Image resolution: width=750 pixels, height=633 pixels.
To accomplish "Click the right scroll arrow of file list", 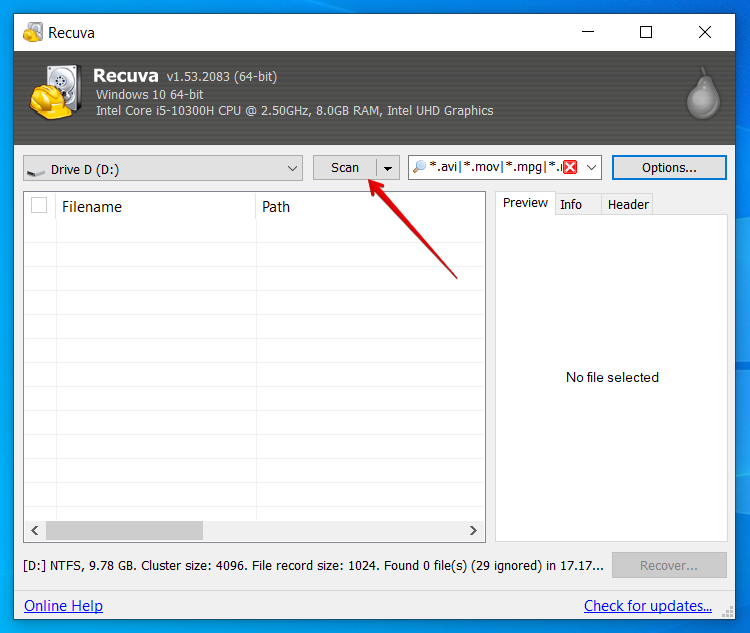I will (x=473, y=531).
